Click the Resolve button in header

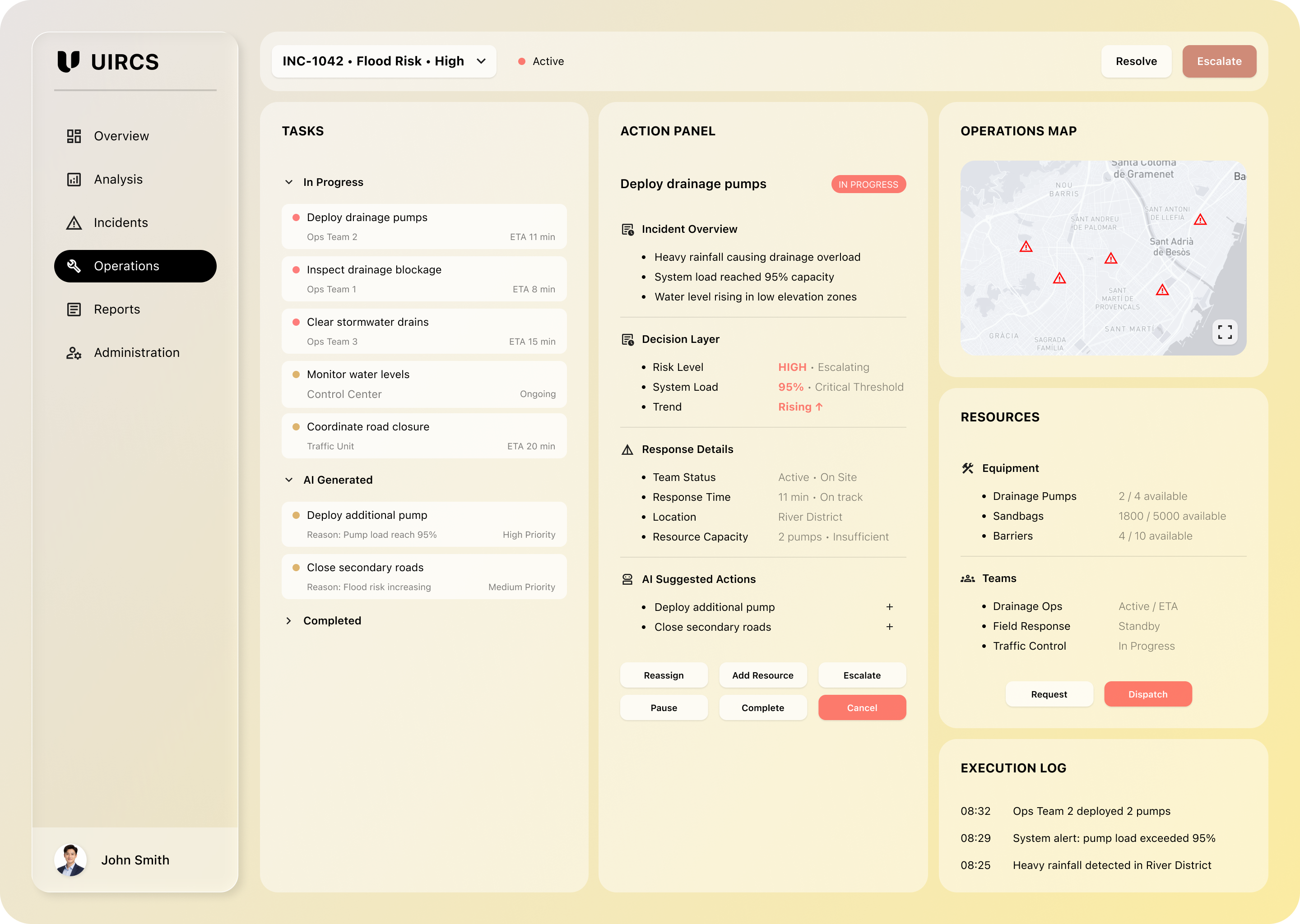click(1136, 61)
